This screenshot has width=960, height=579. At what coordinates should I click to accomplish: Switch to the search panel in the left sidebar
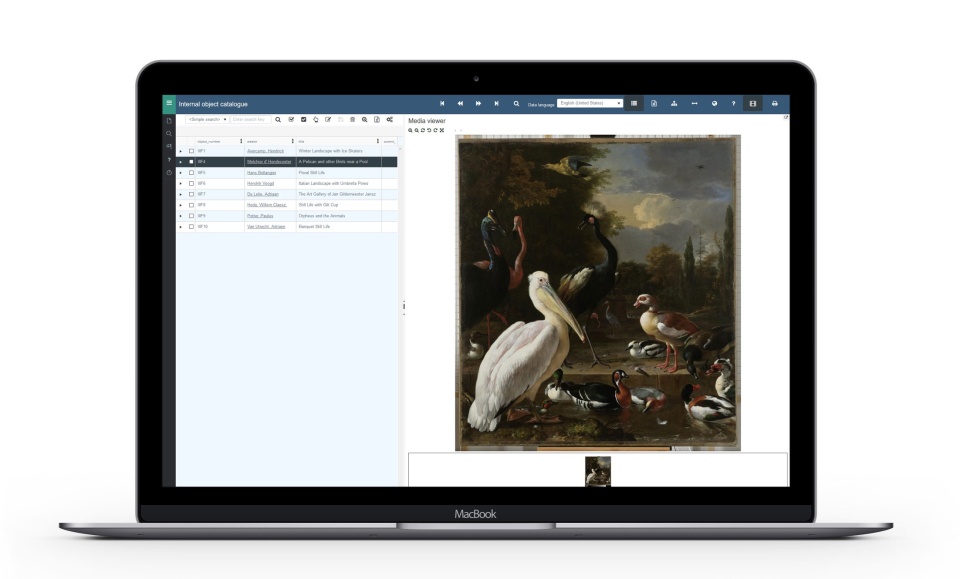[x=168, y=133]
